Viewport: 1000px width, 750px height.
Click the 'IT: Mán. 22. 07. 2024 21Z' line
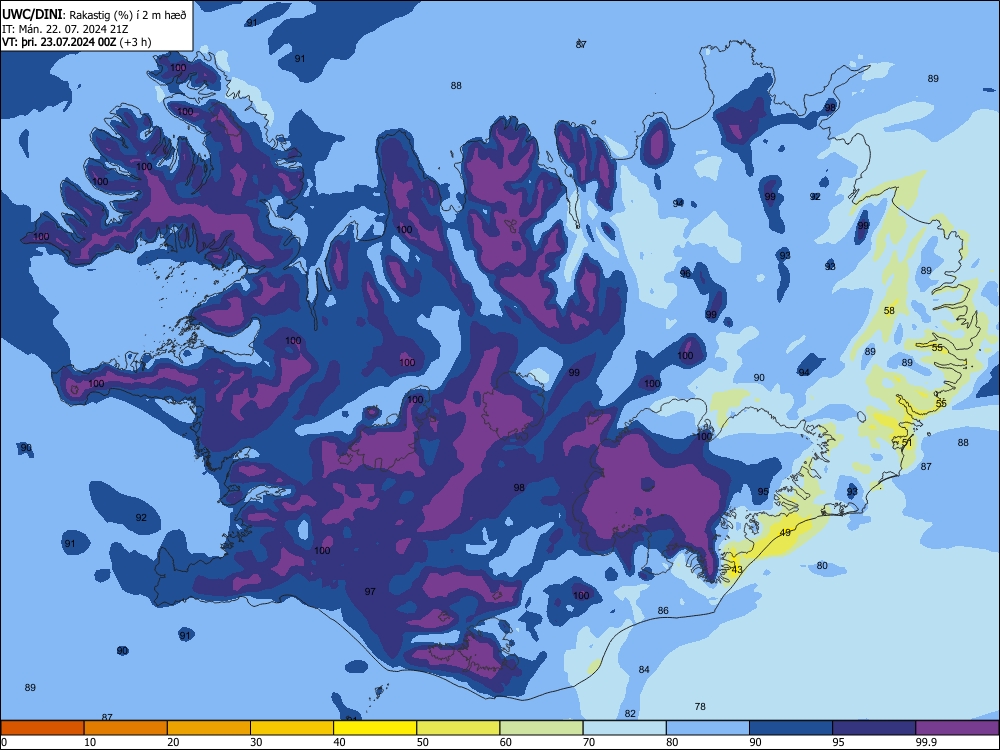pyautogui.click(x=66, y=29)
